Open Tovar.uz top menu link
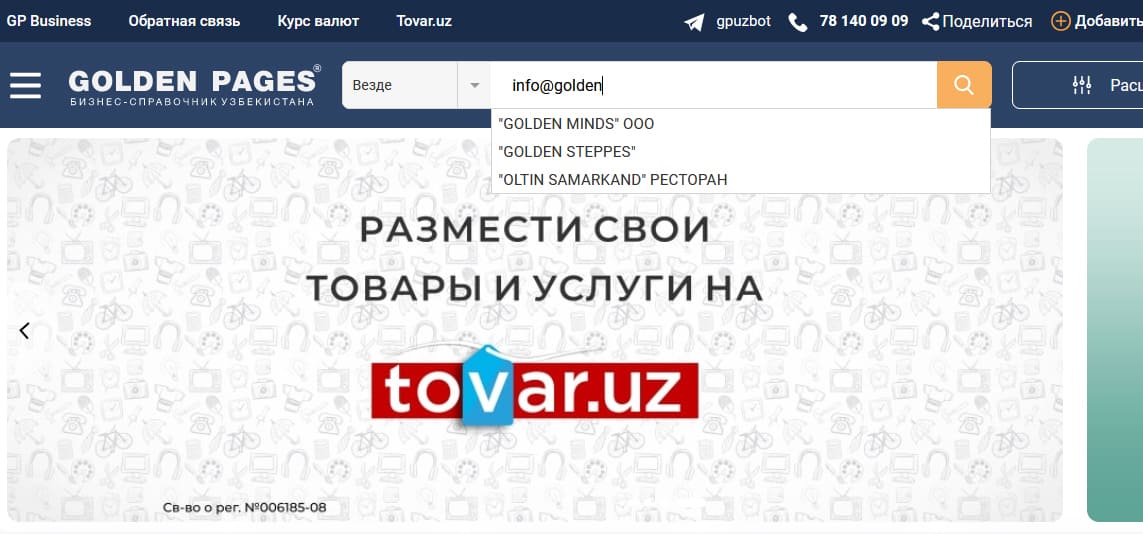The image size is (1143, 534). click(x=424, y=21)
